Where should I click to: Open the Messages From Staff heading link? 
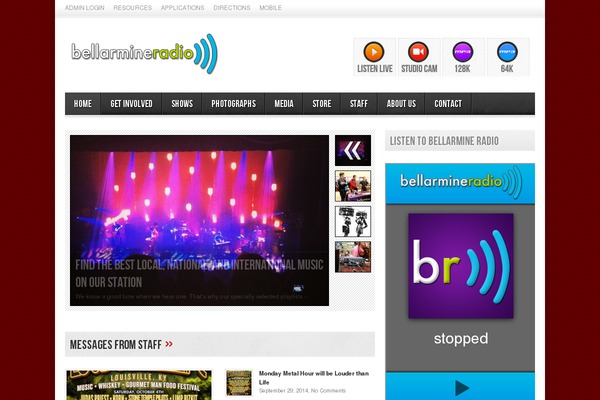pos(116,344)
